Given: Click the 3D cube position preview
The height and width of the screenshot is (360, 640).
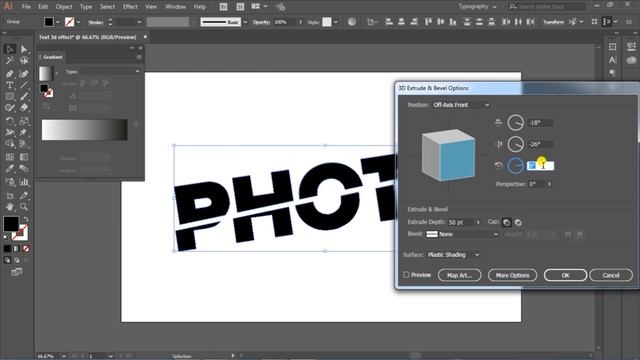Looking at the screenshot, I should click(x=448, y=155).
